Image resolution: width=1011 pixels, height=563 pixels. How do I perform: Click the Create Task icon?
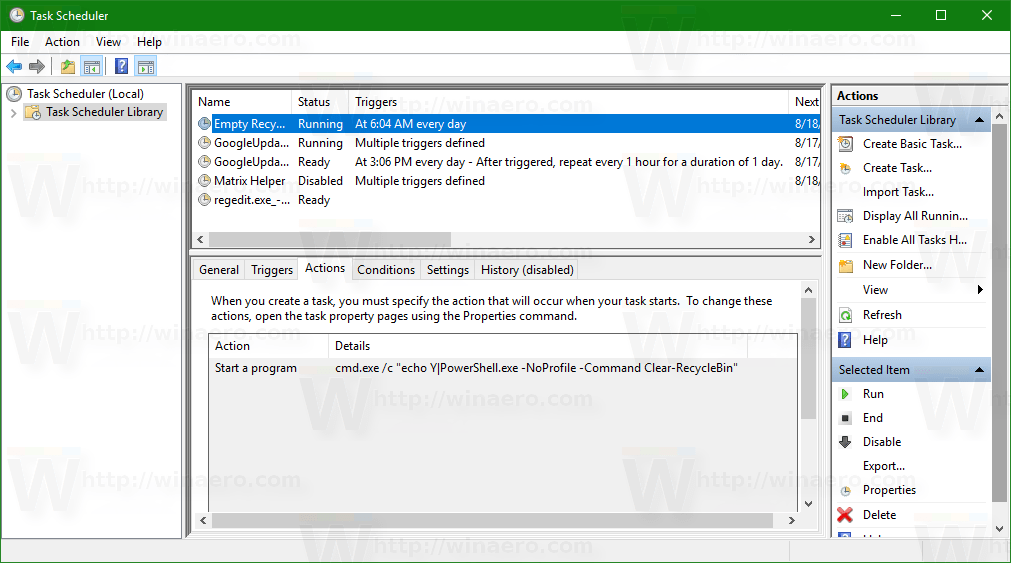(x=845, y=168)
